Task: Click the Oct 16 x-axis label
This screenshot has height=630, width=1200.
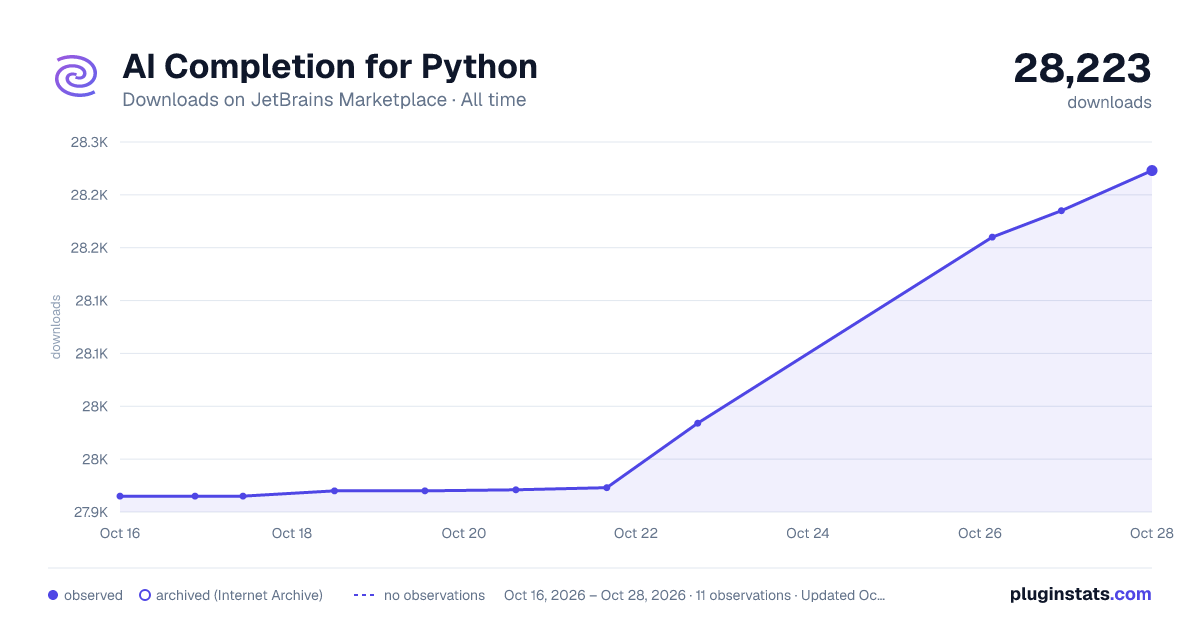Action: 120,533
